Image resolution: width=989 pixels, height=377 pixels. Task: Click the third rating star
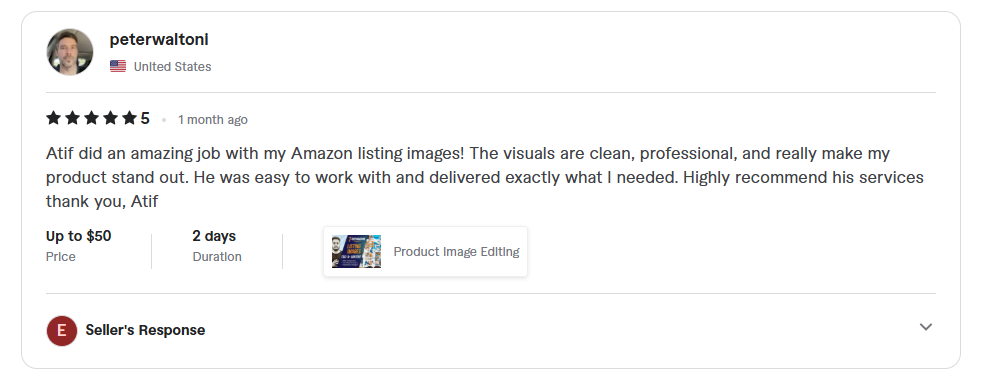pos(91,118)
